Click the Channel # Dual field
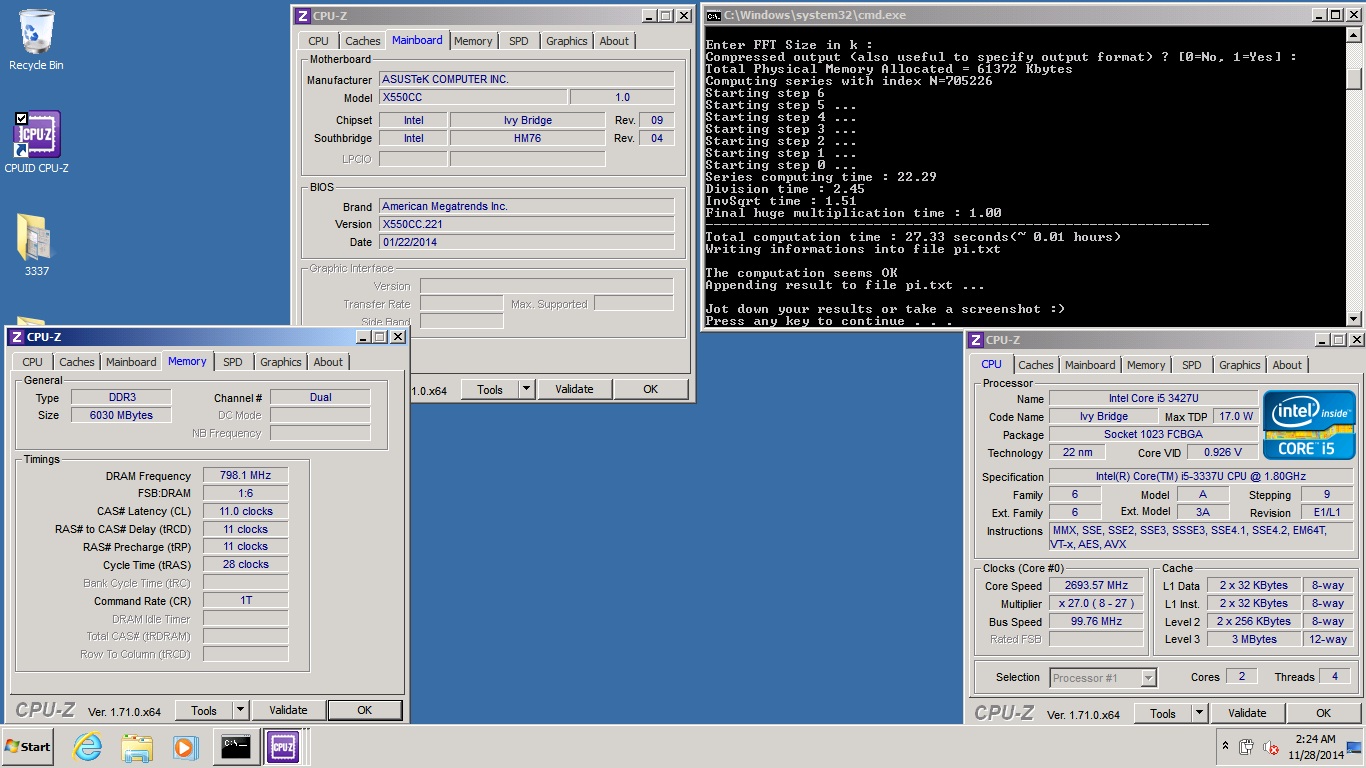The image size is (1366, 768). [320, 397]
